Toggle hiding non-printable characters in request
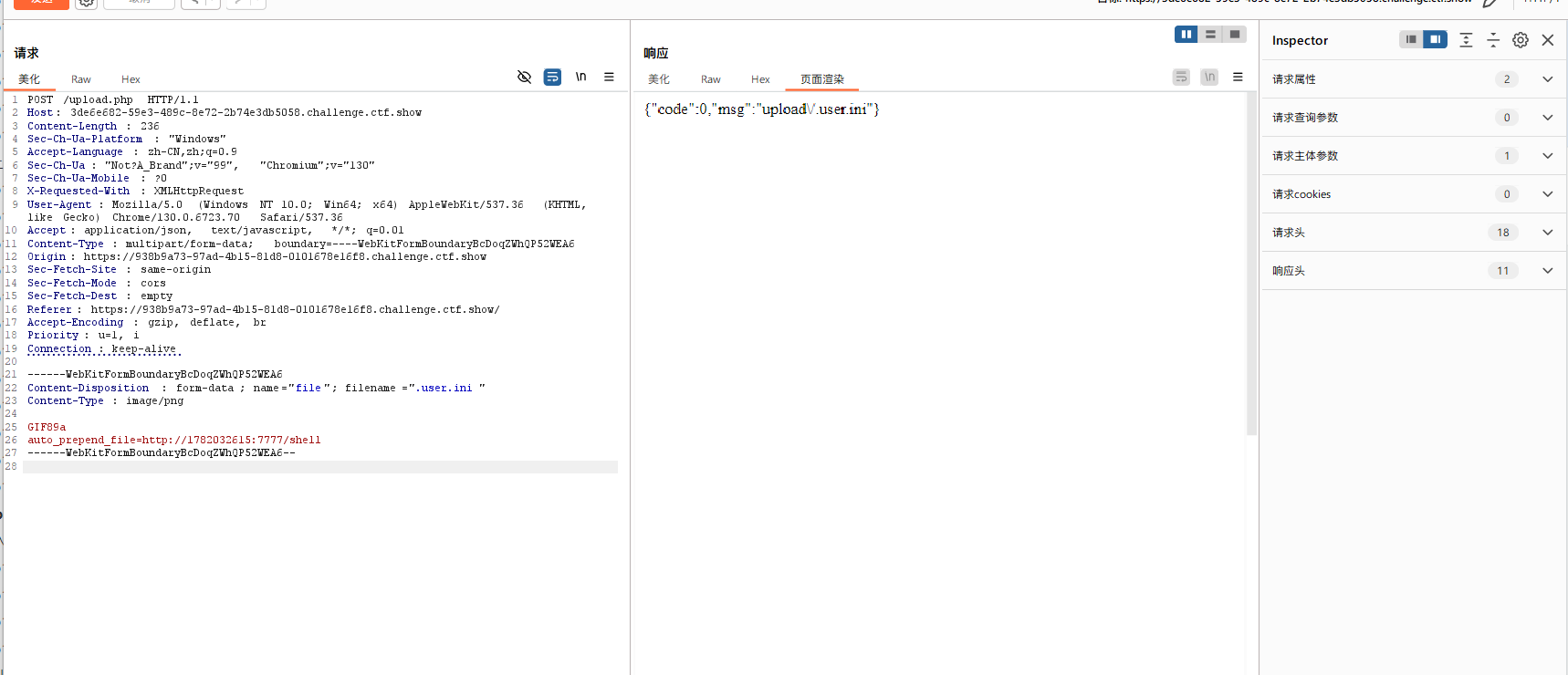 pyautogui.click(x=524, y=78)
